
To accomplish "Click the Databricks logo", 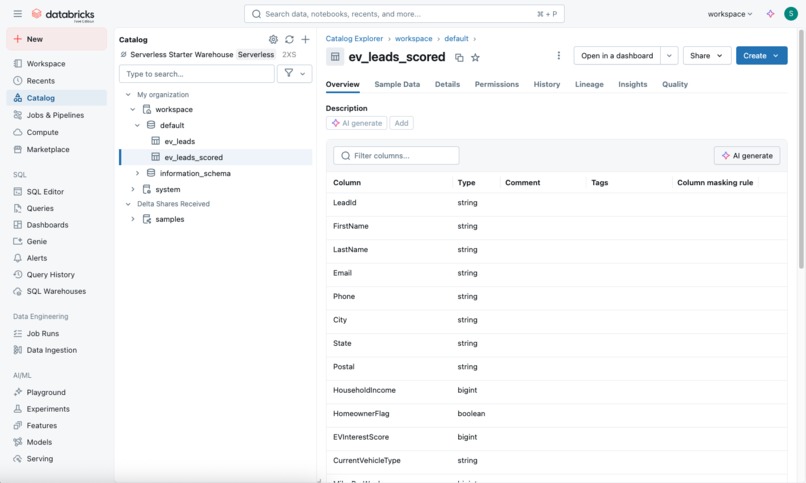I will 63,14.
